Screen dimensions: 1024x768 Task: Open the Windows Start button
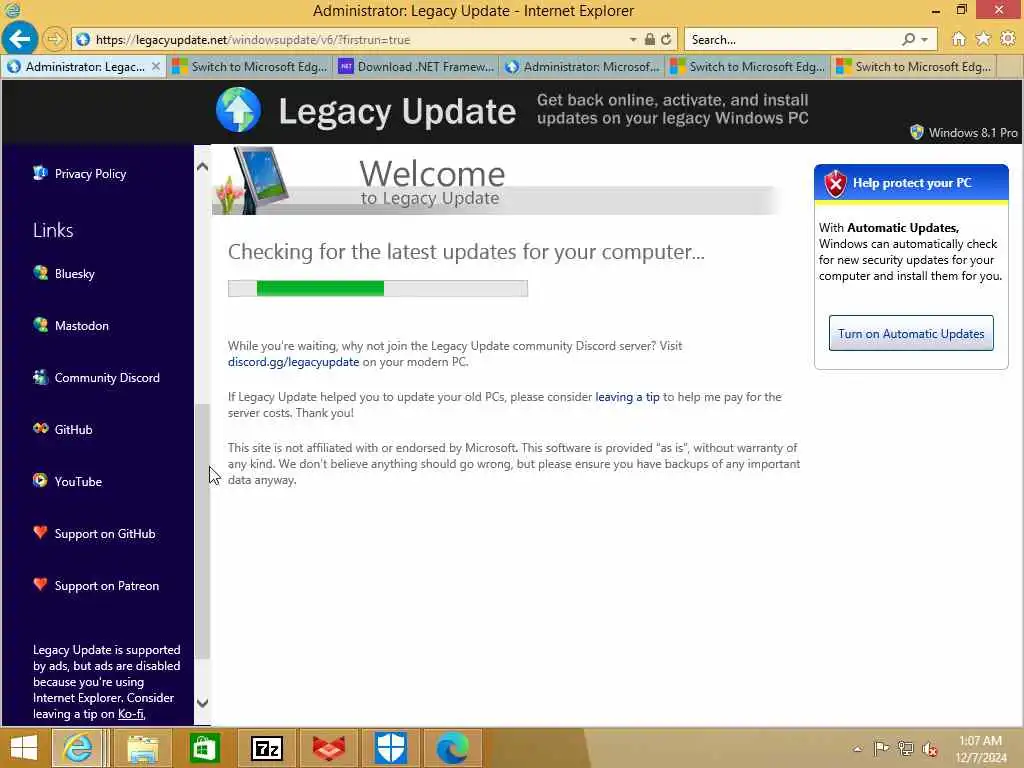[x=24, y=748]
